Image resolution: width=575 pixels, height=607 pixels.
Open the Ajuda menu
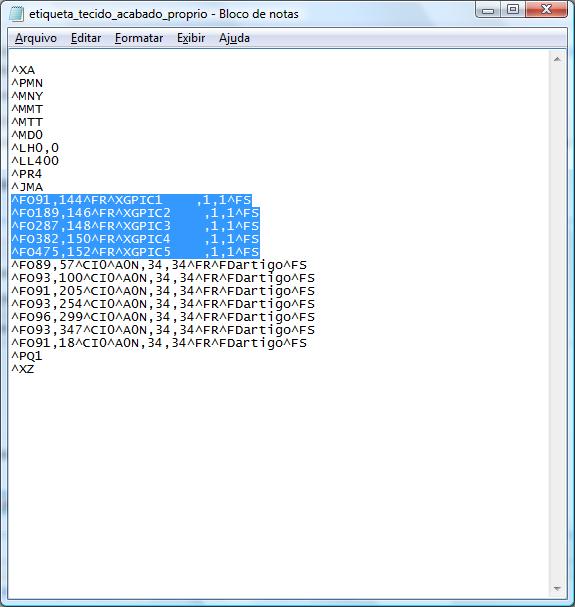pos(234,38)
